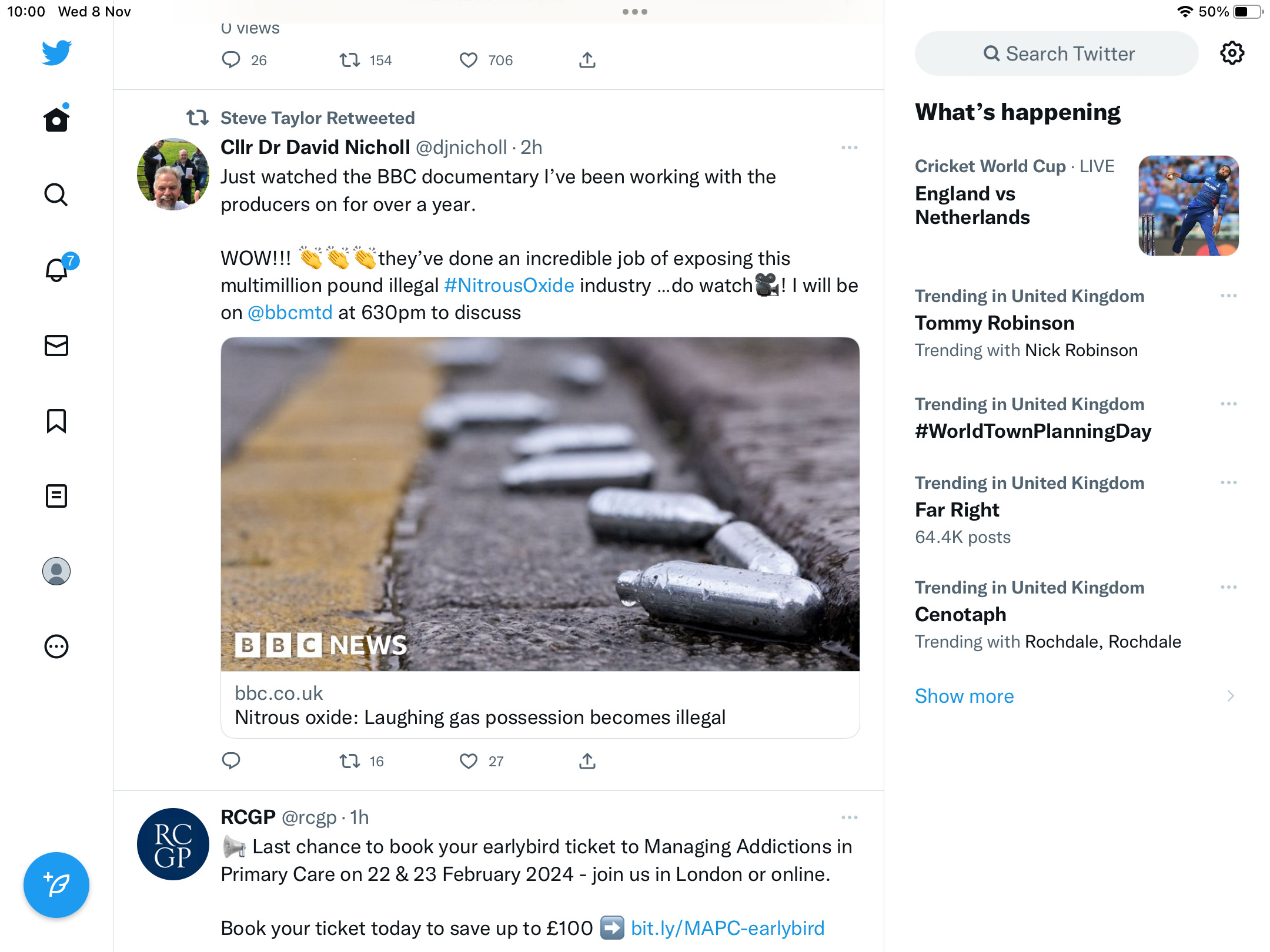Open Nick Robinson related trend
Screen dimensions: 1270x952
tap(1081, 350)
